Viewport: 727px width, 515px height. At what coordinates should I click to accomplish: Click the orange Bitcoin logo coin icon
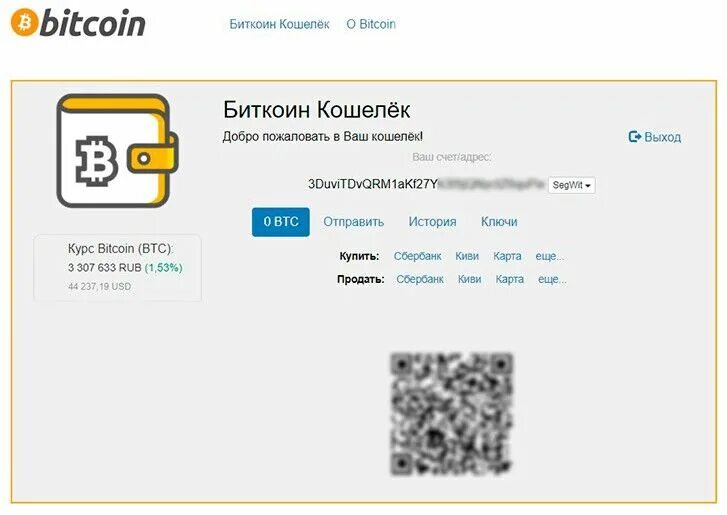[25, 22]
